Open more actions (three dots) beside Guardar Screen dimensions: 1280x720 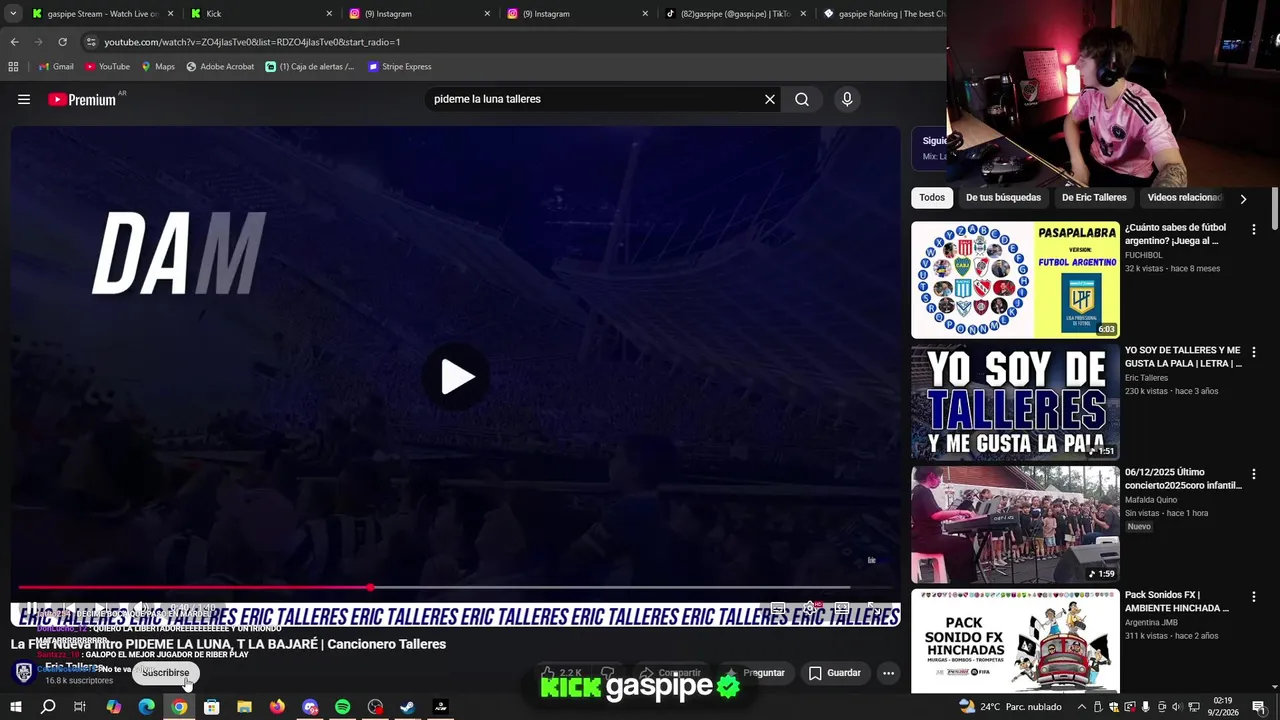coord(888,673)
